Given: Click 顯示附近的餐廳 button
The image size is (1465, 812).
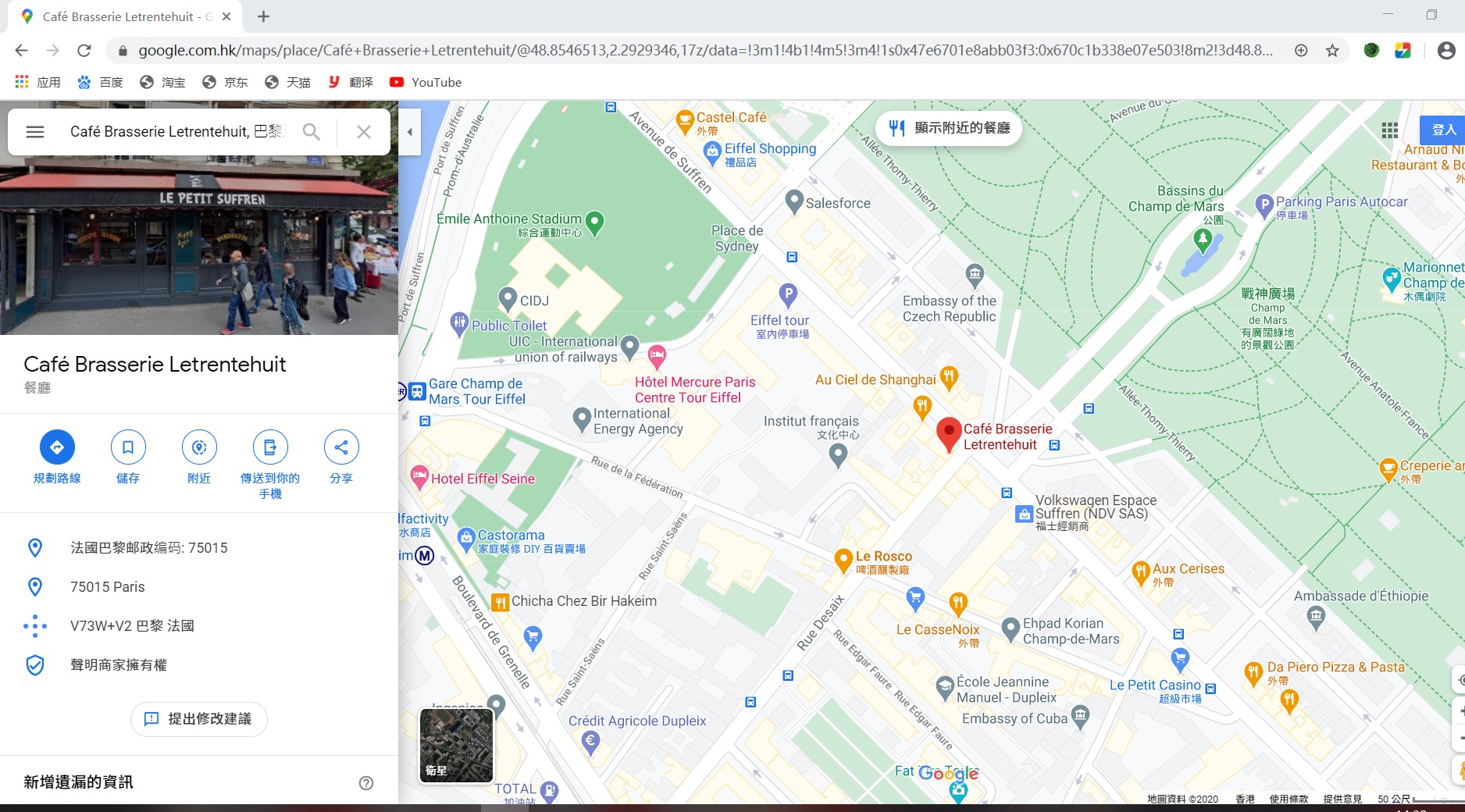Looking at the screenshot, I should click(950, 128).
